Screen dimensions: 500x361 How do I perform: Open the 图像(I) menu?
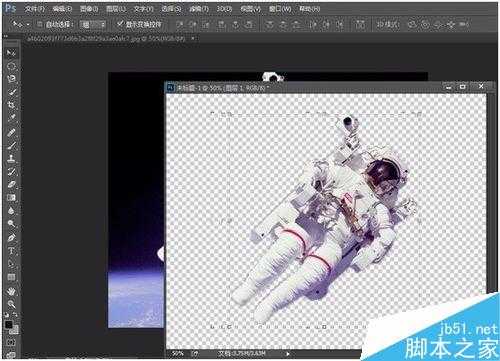[x=89, y=9]
